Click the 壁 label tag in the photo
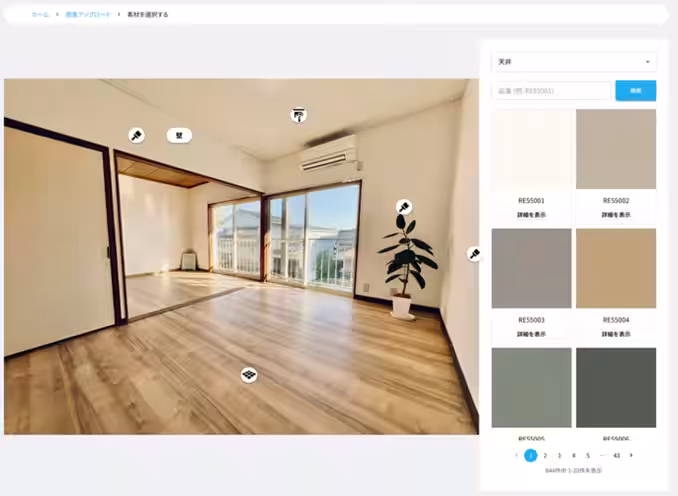 click(x=179, y=135)
